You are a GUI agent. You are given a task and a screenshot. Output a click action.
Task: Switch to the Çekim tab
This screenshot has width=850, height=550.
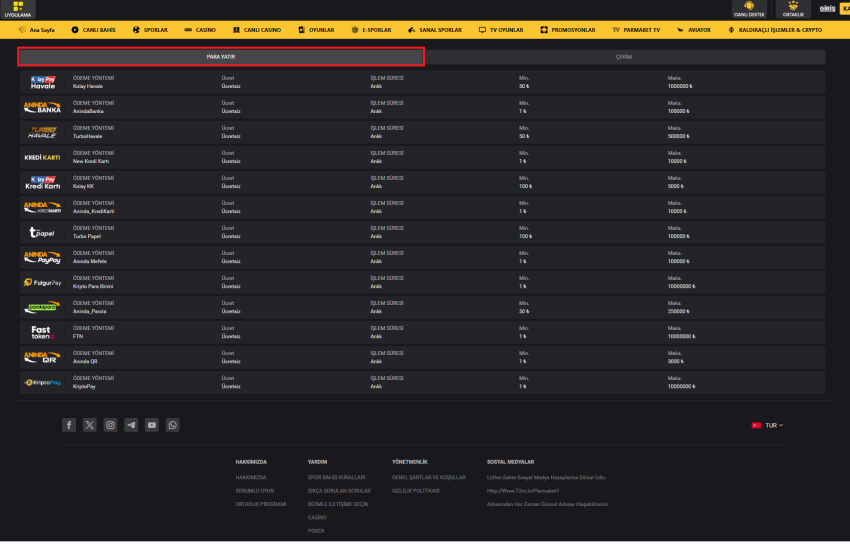point(624,56)
